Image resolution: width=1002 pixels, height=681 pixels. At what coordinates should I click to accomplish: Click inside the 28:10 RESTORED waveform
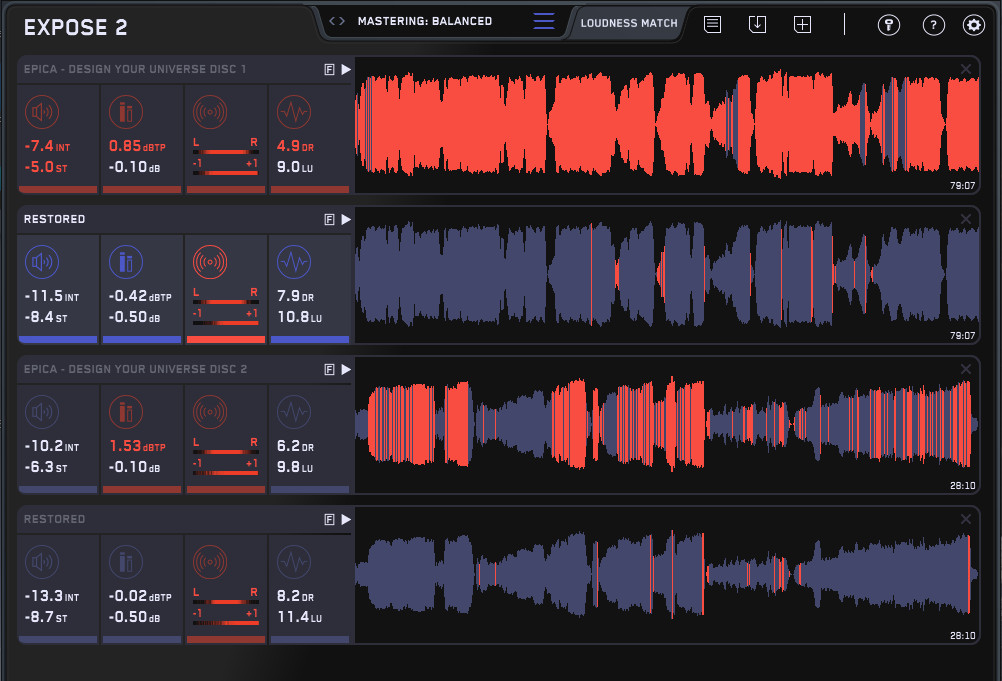pos(667,575)
